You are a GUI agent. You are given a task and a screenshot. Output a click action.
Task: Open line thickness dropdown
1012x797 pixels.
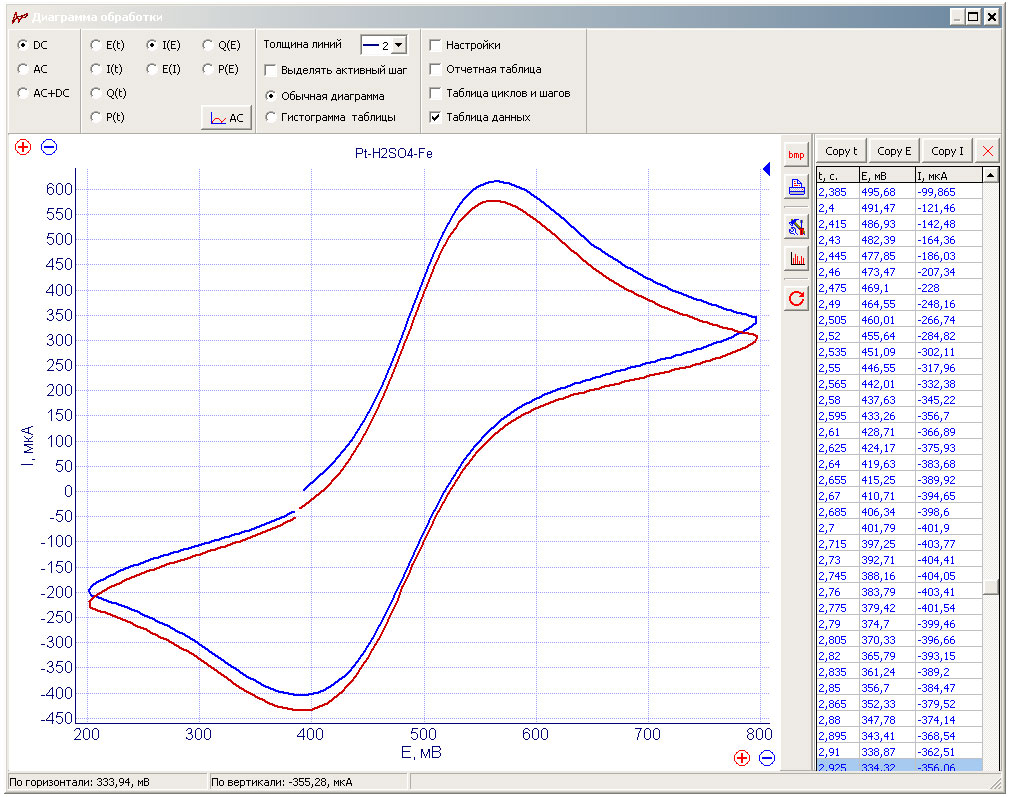coord(399,45)
